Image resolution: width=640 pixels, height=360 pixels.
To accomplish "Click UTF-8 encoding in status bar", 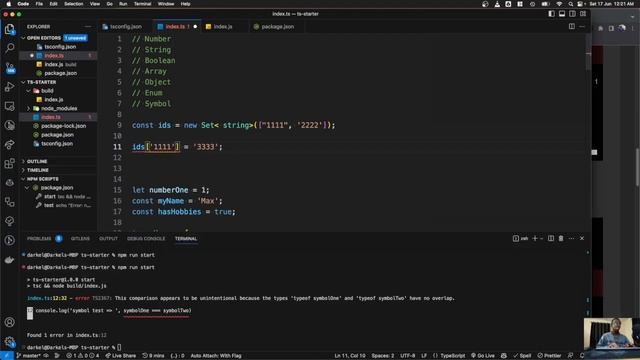I will tap(407, 356).
